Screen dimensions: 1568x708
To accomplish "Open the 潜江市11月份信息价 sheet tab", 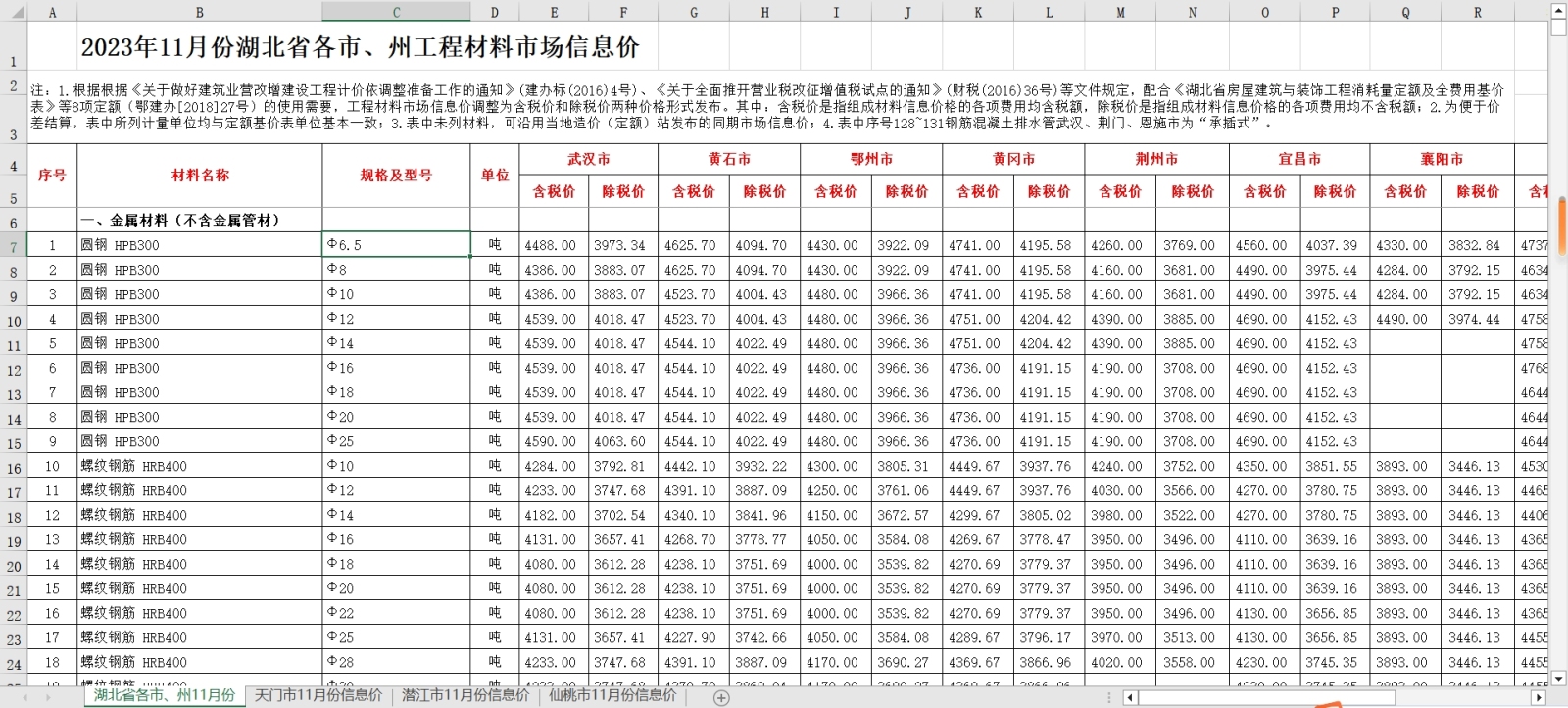I will click(465, 695).
